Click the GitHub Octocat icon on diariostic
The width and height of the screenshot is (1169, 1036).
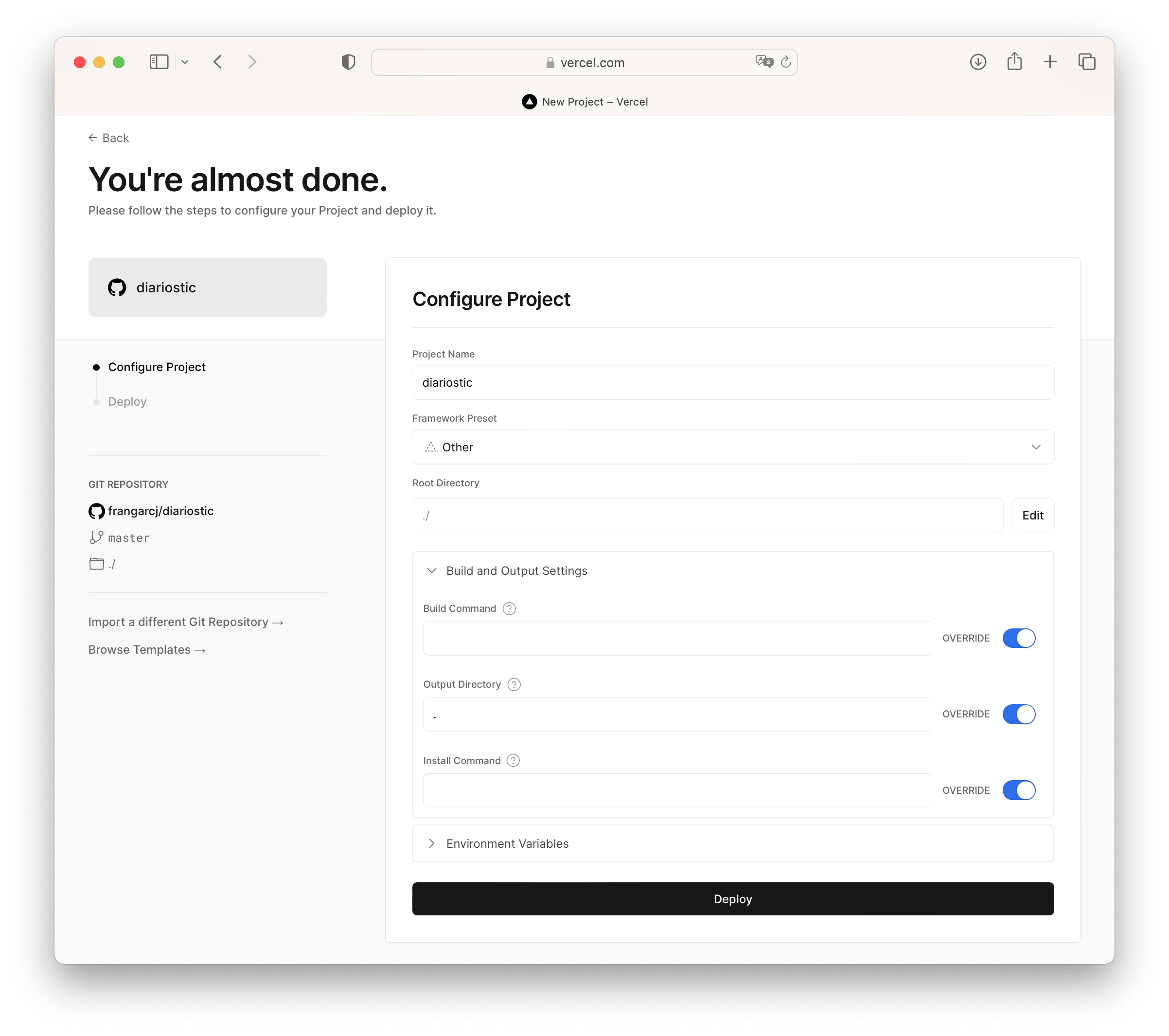click(117, 288)
